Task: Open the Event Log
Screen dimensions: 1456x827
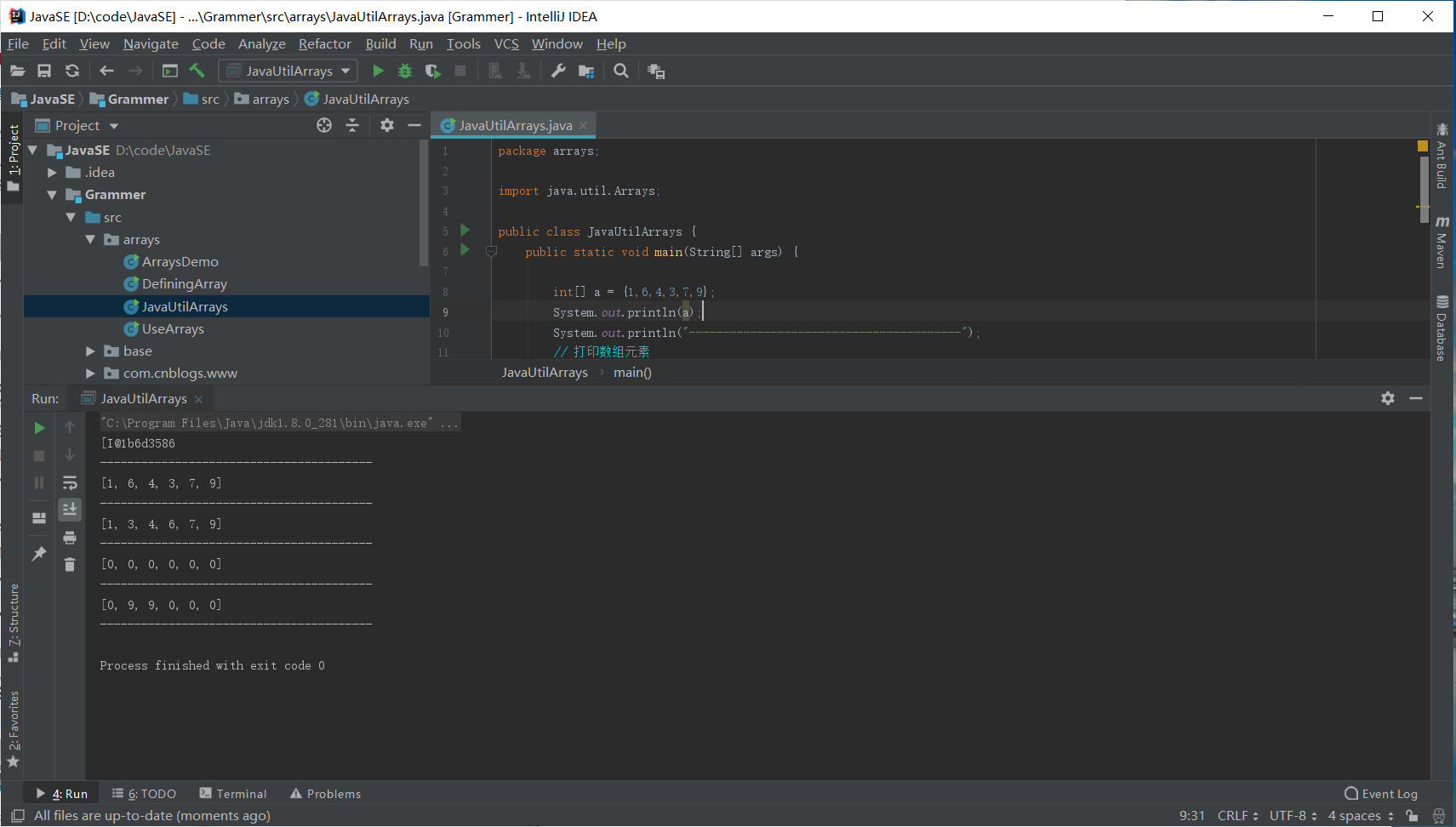Action: coord(1381,794)
